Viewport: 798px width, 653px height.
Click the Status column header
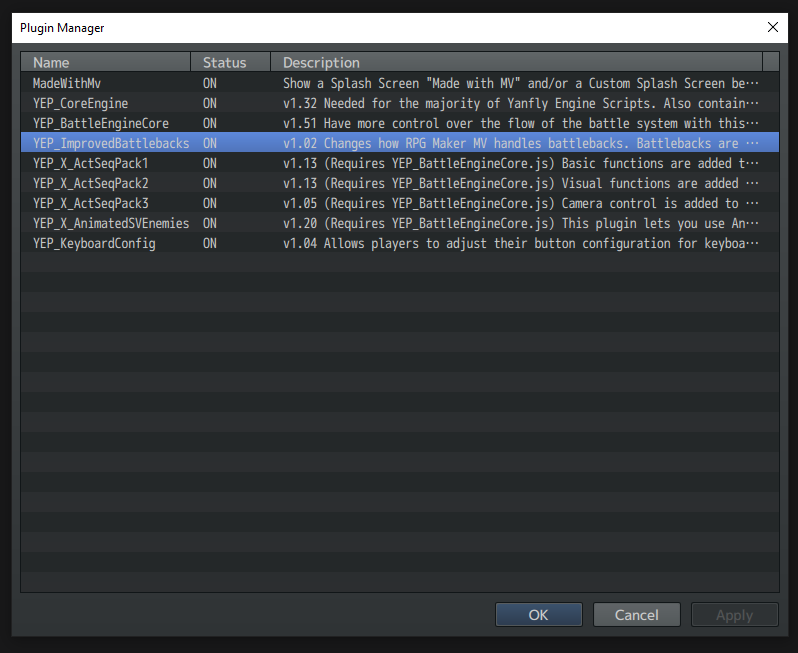pos(231,62)
